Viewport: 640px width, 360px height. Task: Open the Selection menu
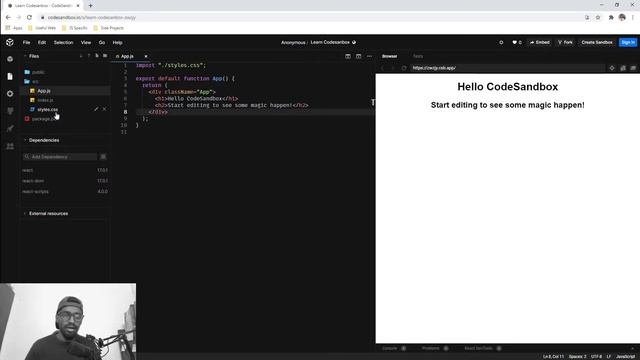pos(64,42)
